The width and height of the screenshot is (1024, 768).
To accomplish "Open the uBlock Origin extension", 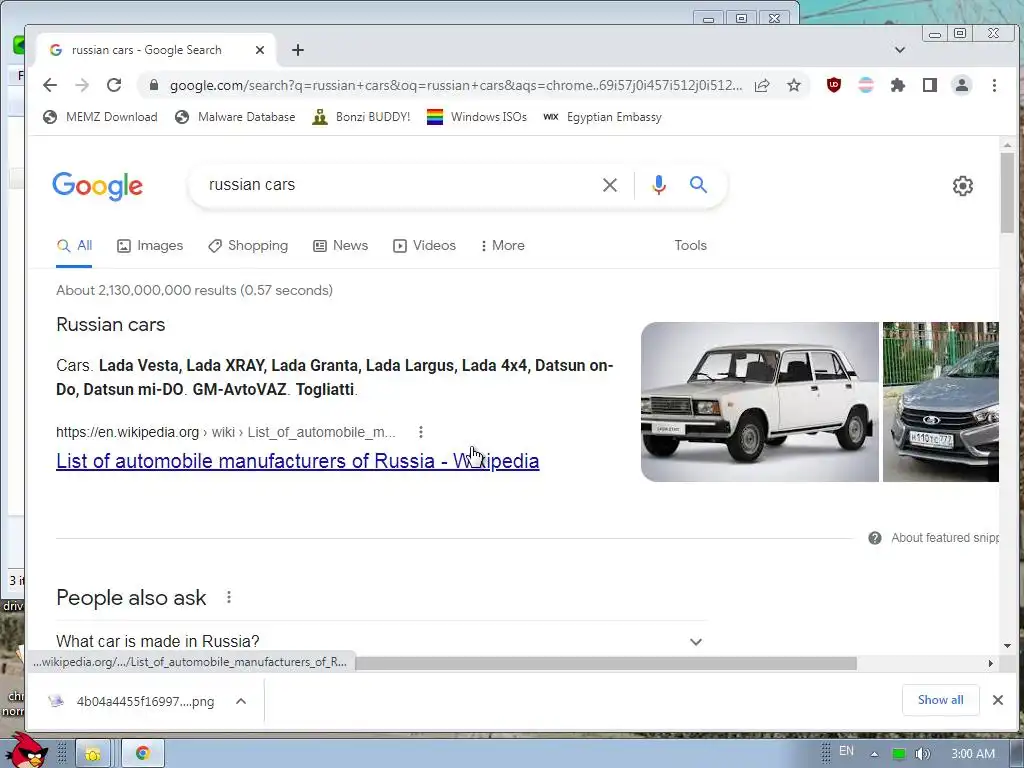I will pyautogui.click(x=833, y=85).
